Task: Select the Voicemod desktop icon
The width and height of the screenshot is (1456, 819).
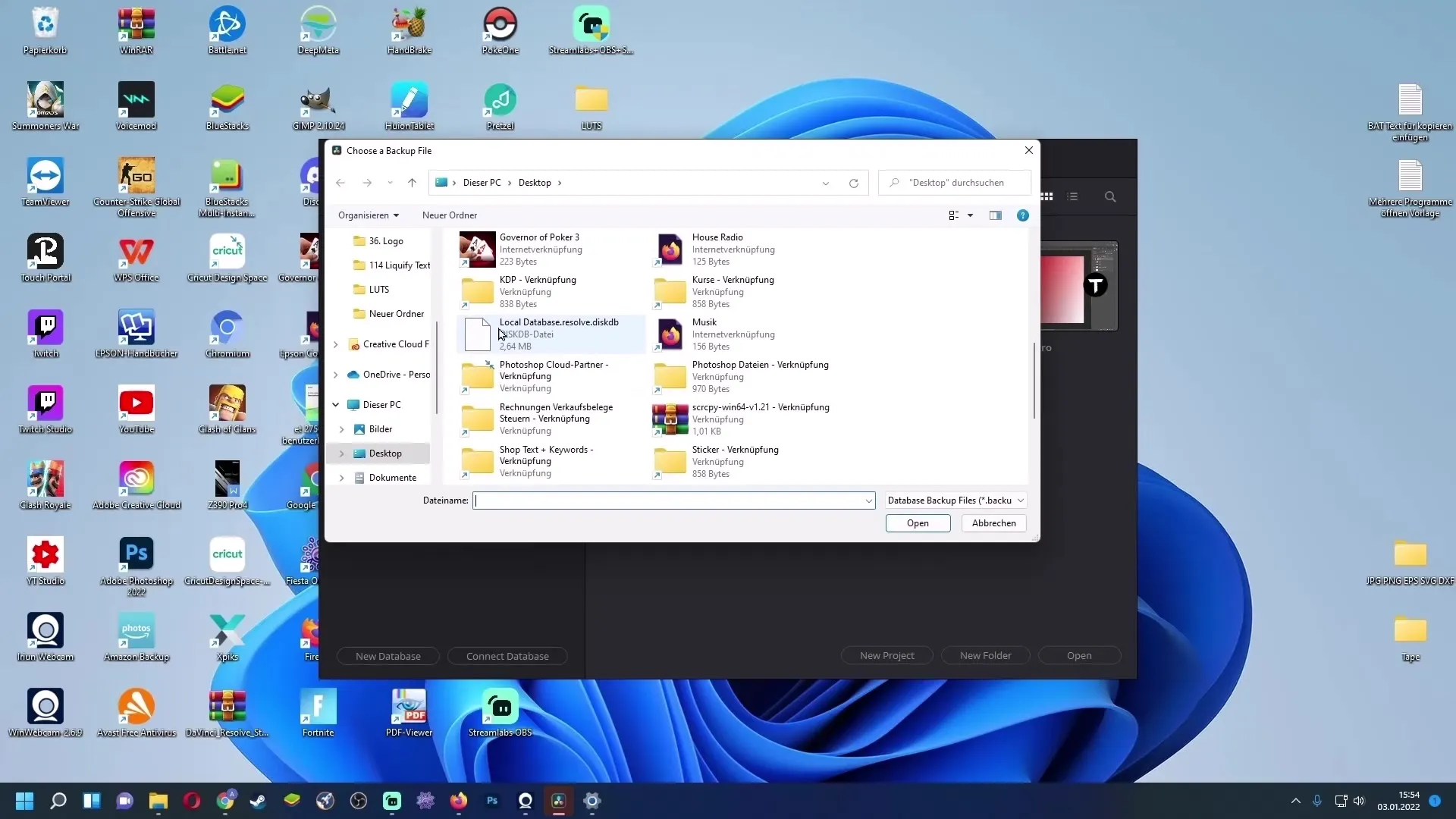Action: [136, 107]
